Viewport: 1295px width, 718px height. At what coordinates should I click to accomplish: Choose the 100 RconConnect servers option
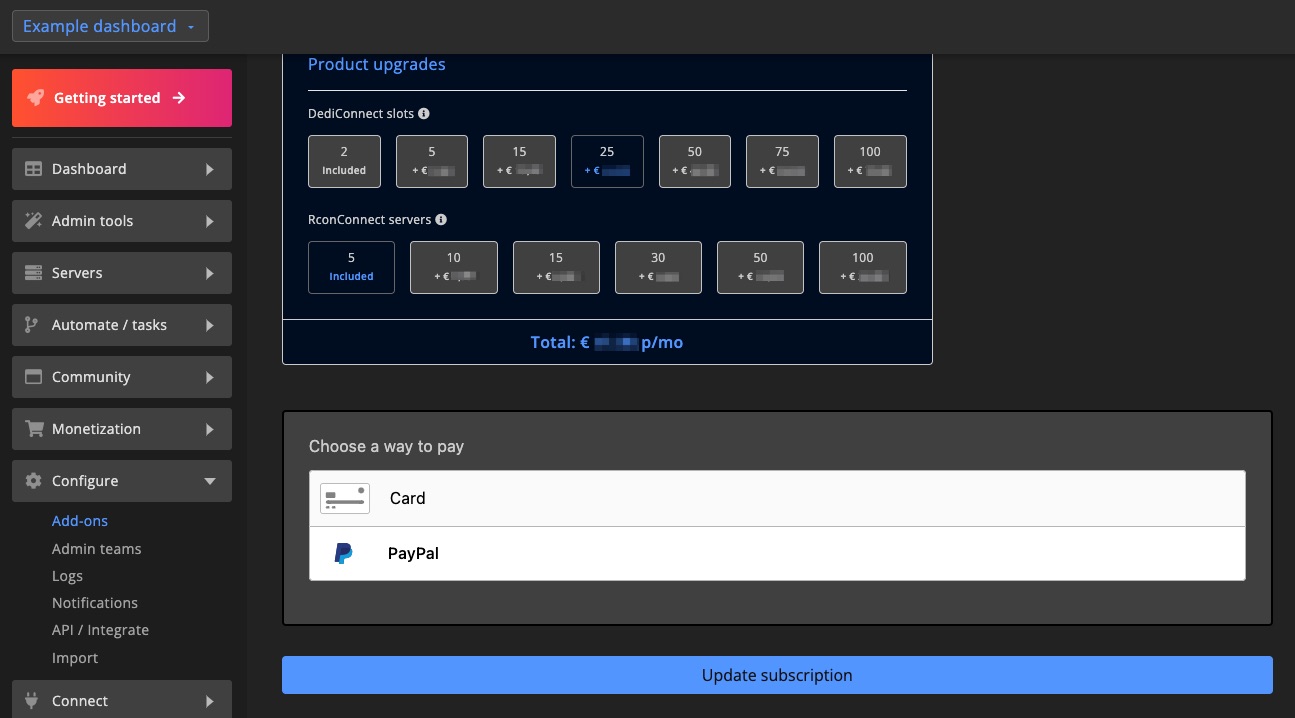862,267
